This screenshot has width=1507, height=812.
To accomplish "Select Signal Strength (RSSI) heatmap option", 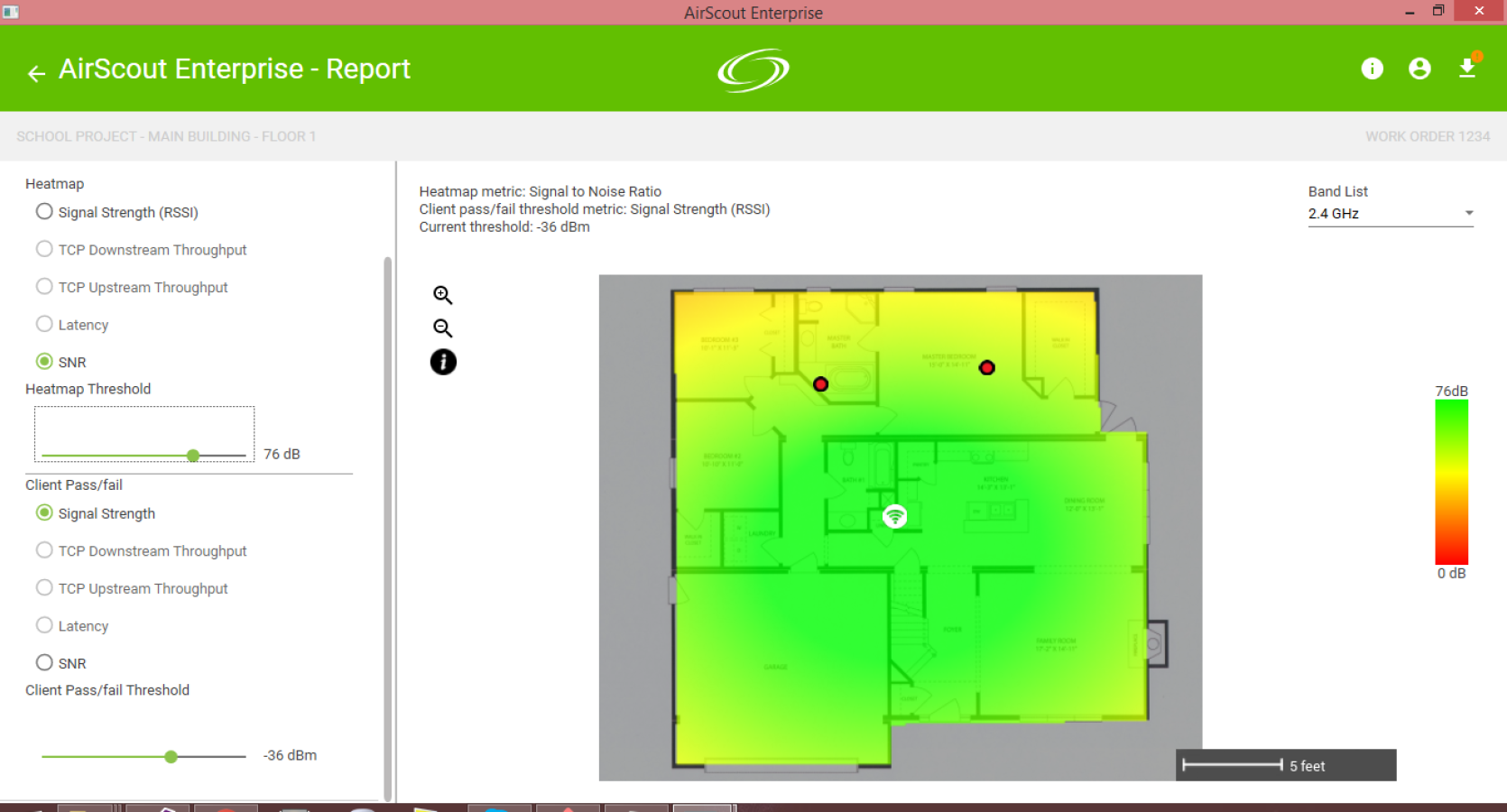I will 117,212.
